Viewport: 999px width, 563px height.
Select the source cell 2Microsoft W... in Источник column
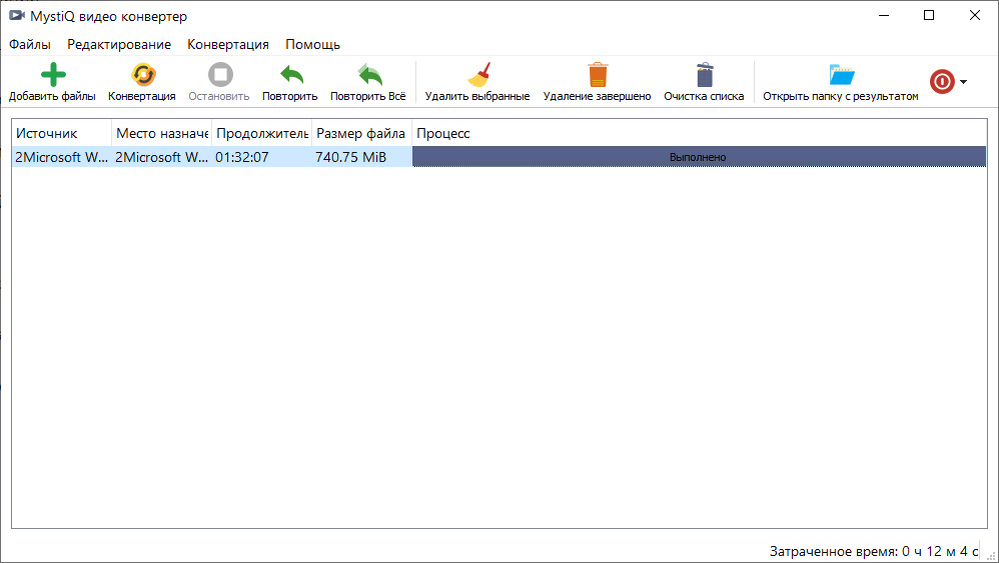point(62,157)
